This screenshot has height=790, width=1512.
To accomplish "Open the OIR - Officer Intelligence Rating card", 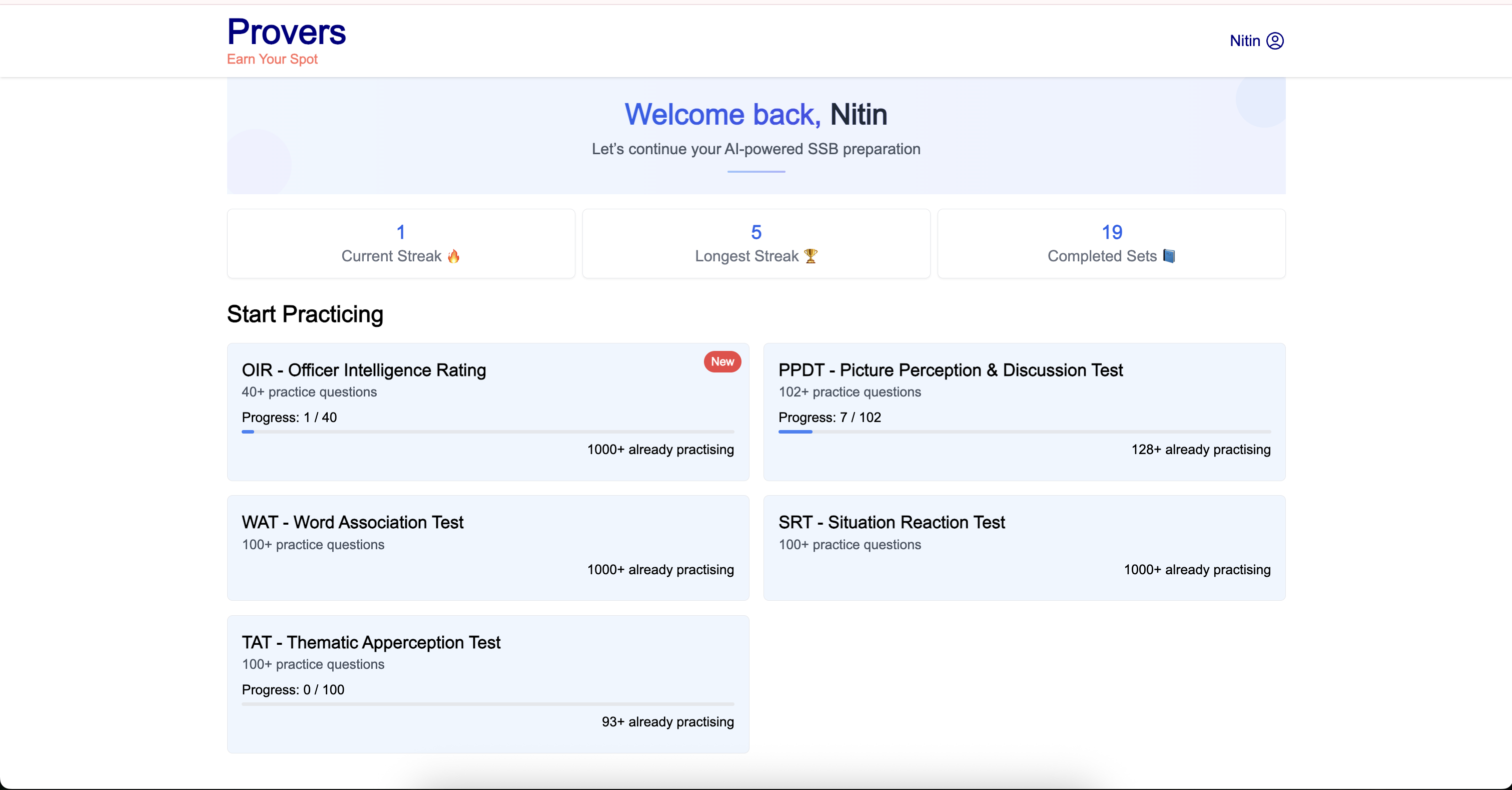I will click(x=364, y=370).
